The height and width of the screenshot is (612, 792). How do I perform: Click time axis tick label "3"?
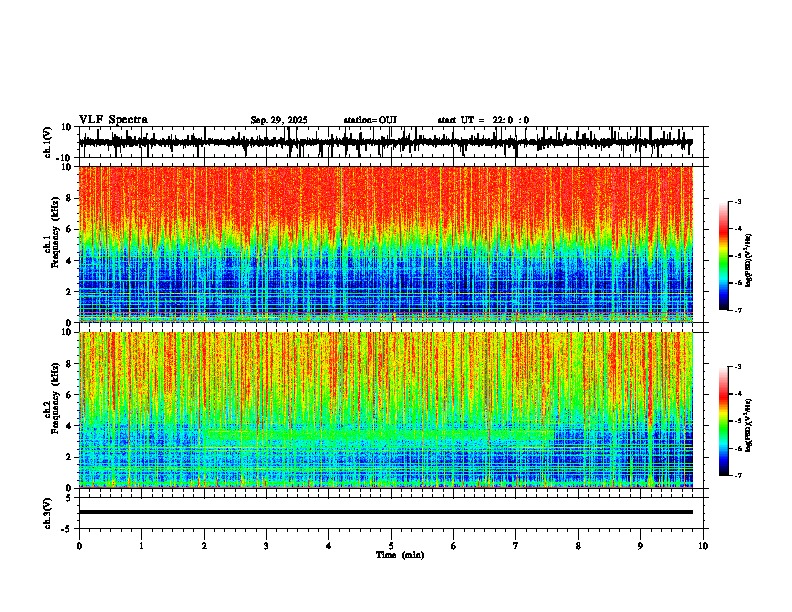tap(266, 546)
